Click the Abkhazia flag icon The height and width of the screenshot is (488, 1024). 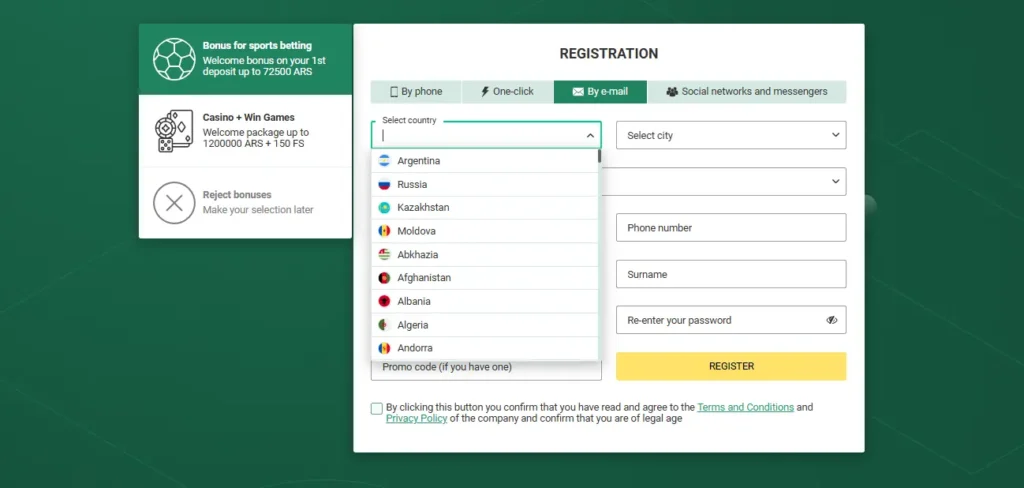click(x=384, y=255)
